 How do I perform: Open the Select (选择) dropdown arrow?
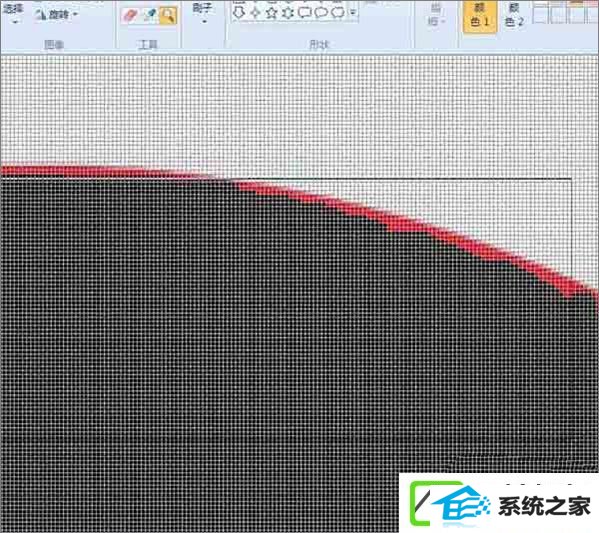pyautogui.click(x=15, y=22)
